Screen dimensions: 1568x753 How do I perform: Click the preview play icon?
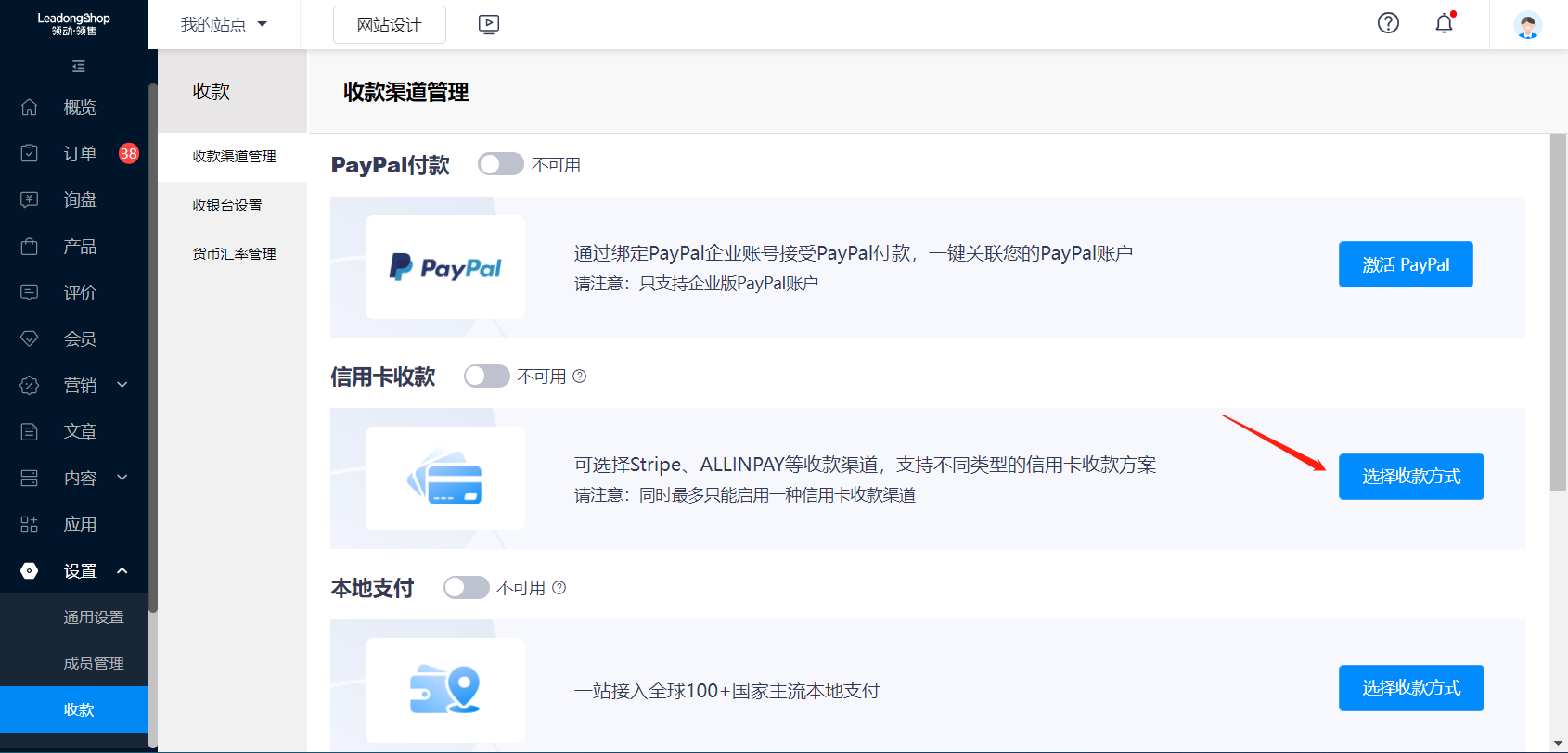(489, 25)
